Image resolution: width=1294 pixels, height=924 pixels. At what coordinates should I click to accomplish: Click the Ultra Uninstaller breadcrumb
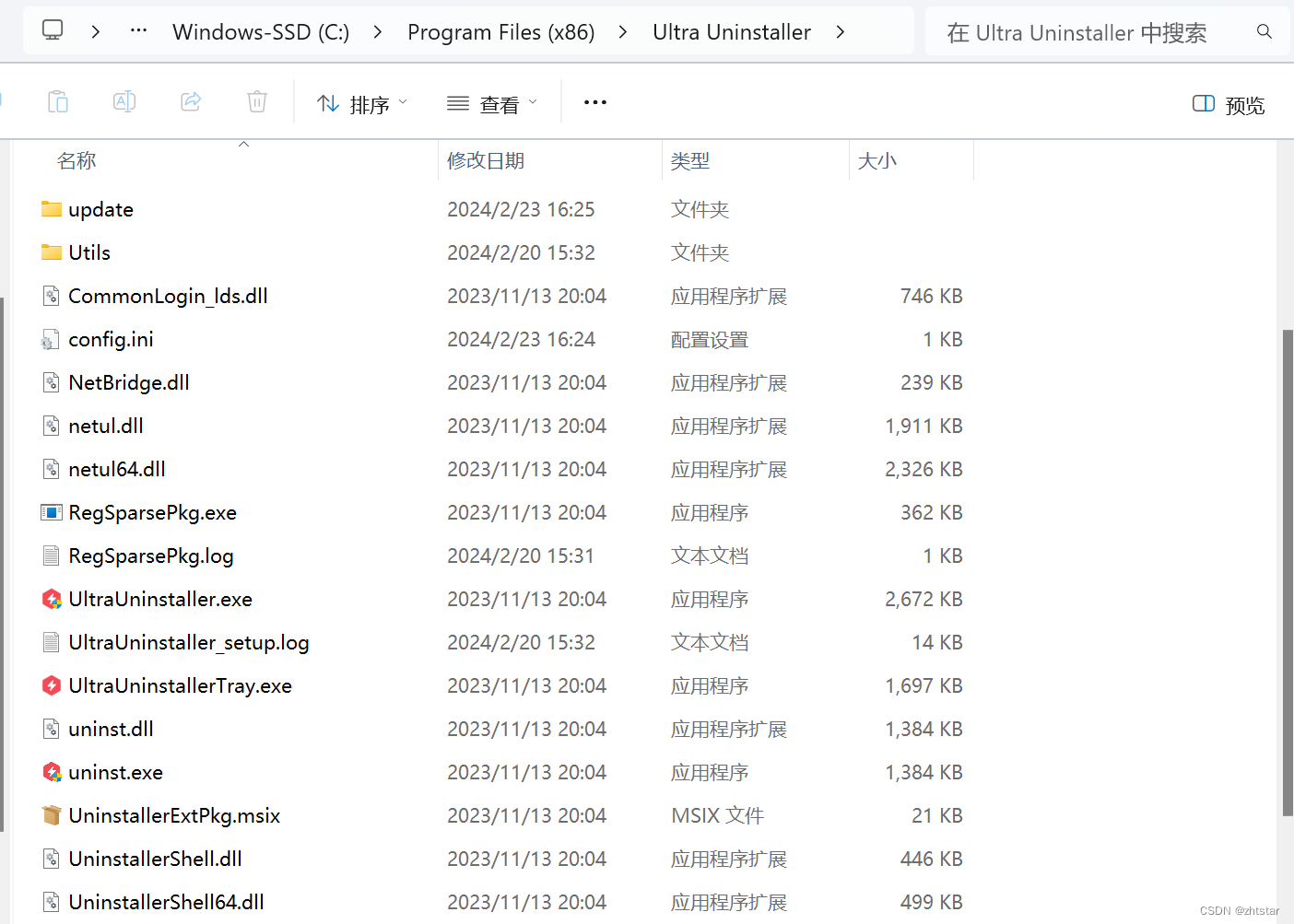tap(732, 32)
